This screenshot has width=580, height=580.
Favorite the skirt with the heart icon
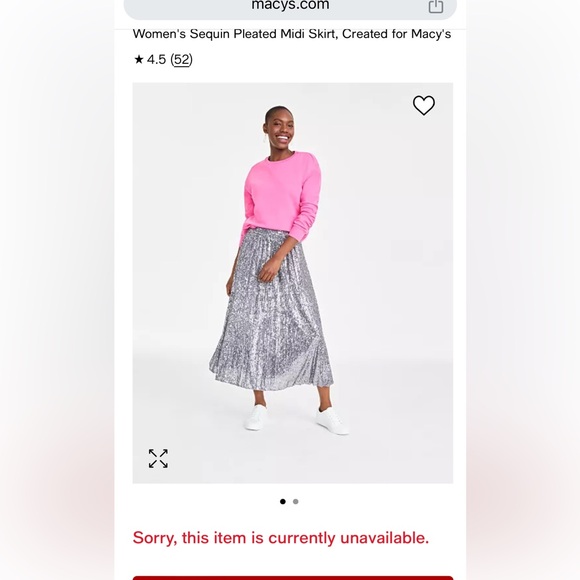[x=424, y=105]
